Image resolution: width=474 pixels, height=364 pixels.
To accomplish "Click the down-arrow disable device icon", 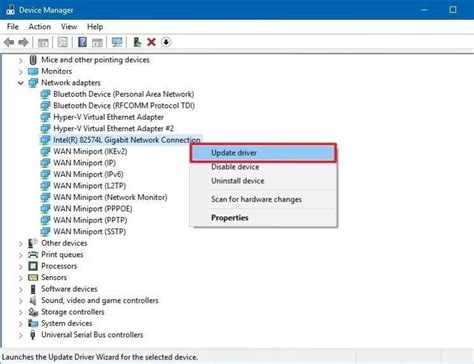I will coord(166,42).
